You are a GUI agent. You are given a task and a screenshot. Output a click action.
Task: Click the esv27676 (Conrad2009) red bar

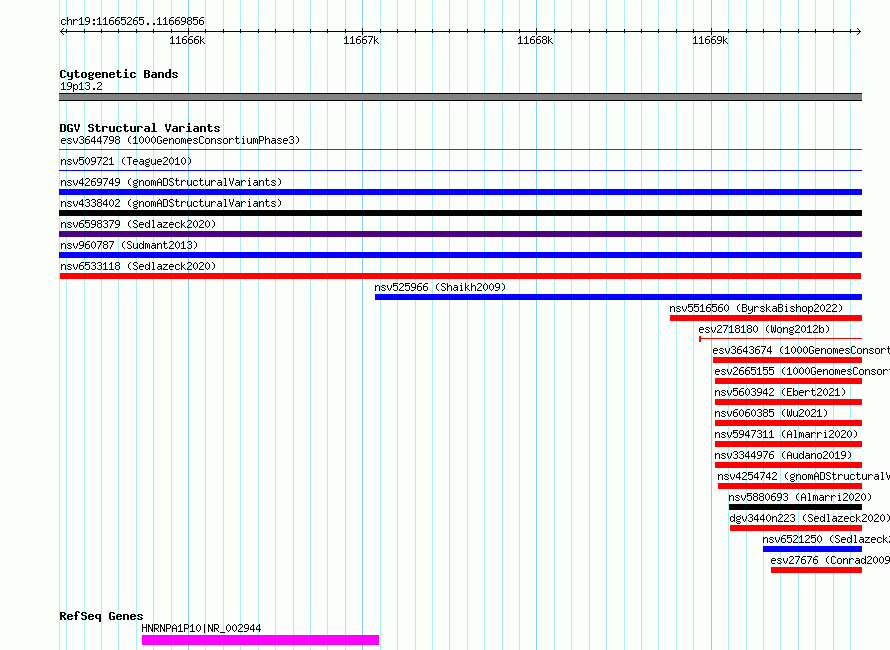[816, 570]
